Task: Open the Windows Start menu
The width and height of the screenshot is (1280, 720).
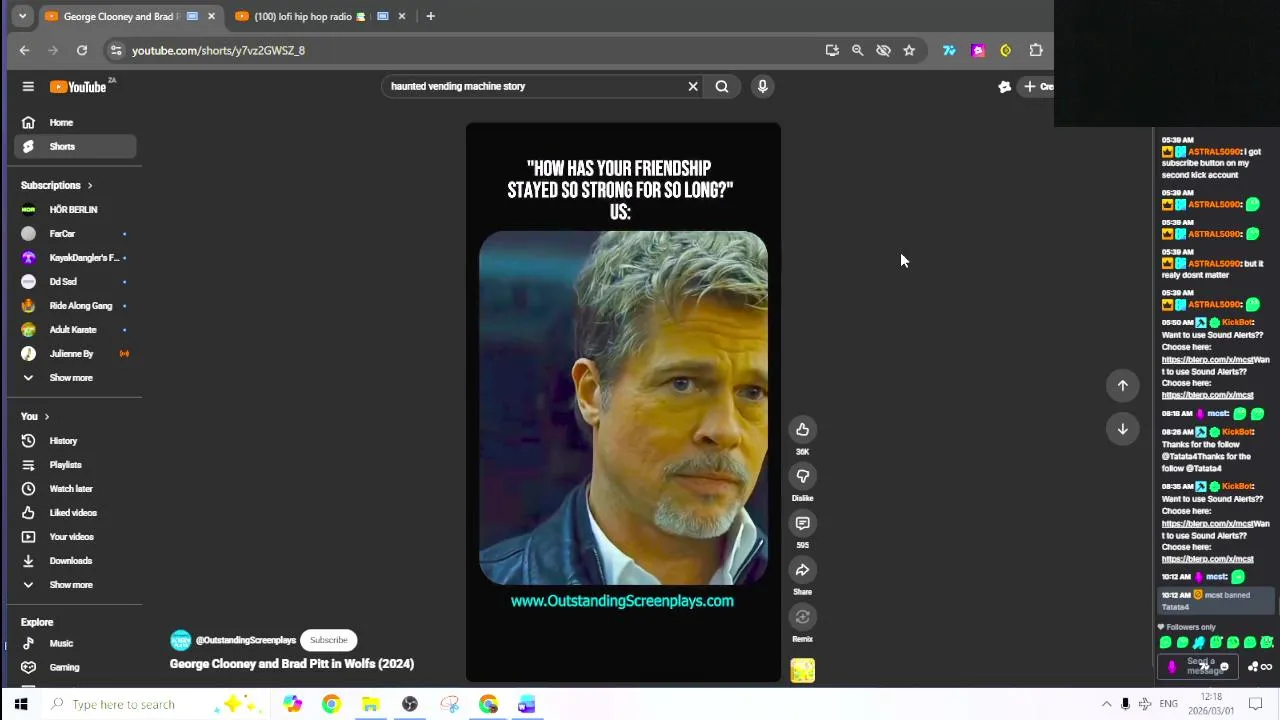Action: click(21, 704)
